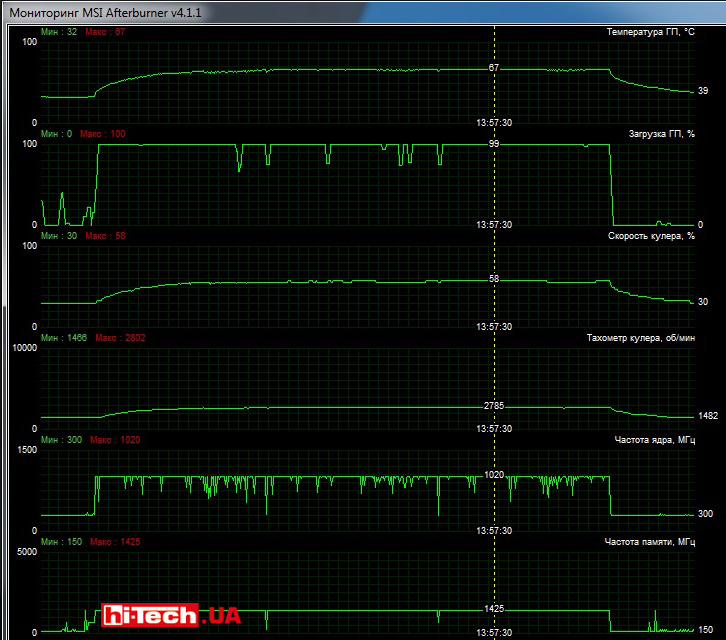Viewport: 726px width, 640px height.
Task: Click the 13:57:30 timestamp in the temperature graph
Action: pyautogui.click(x=494, y=122)
